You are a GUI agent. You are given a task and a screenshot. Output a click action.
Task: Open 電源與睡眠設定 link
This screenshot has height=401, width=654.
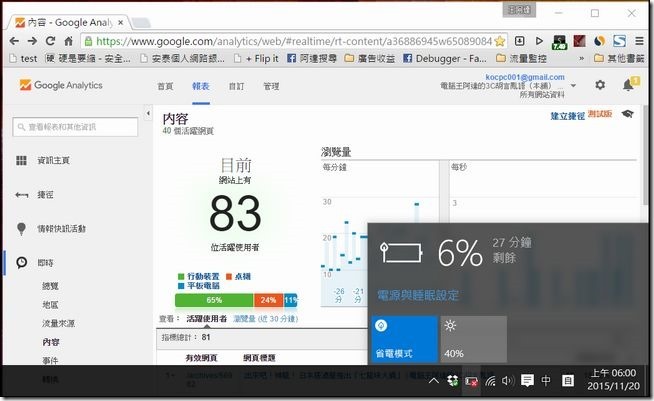coord(418,295)
